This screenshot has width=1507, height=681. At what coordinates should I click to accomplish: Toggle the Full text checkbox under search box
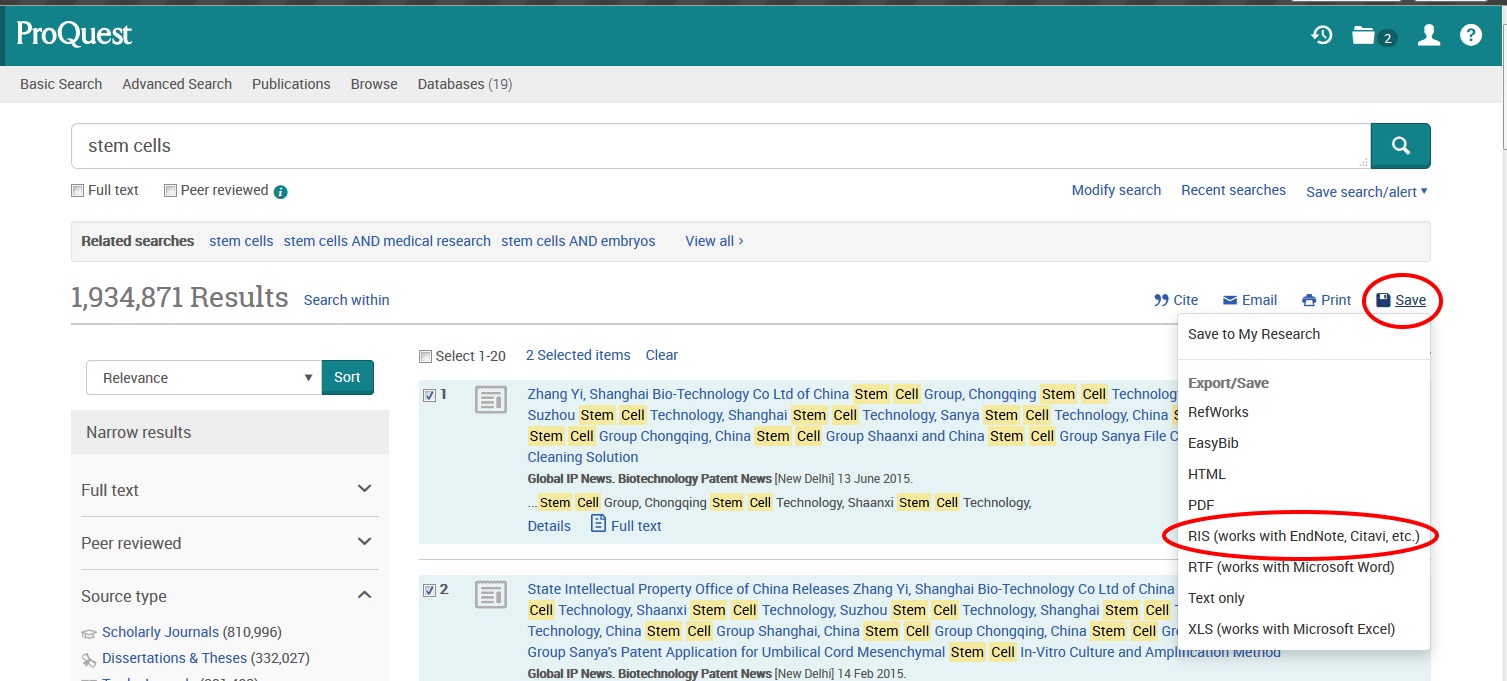point(77,191)
